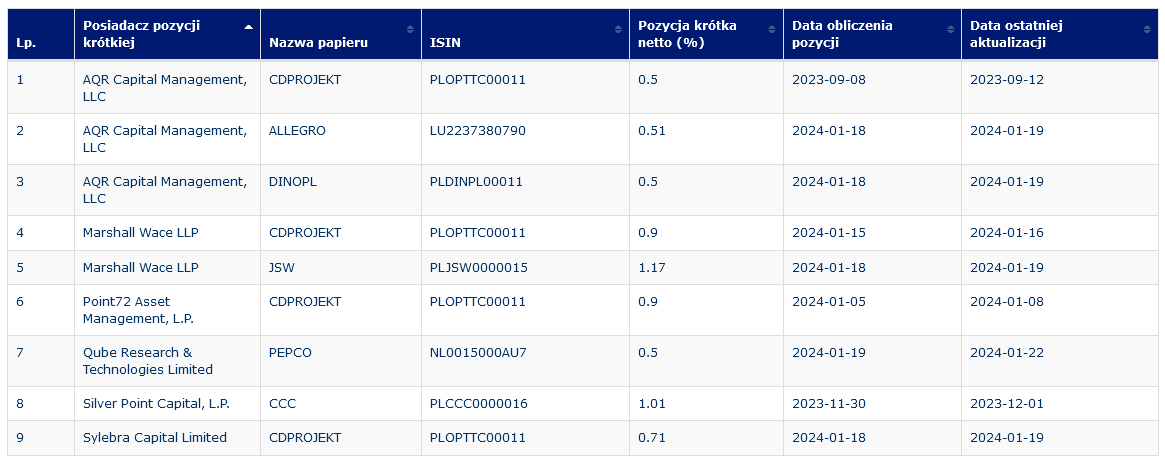The width and height of the screenshot is (1165, 459).
Task: Select net short value 0.51
Action: point(652,131)
